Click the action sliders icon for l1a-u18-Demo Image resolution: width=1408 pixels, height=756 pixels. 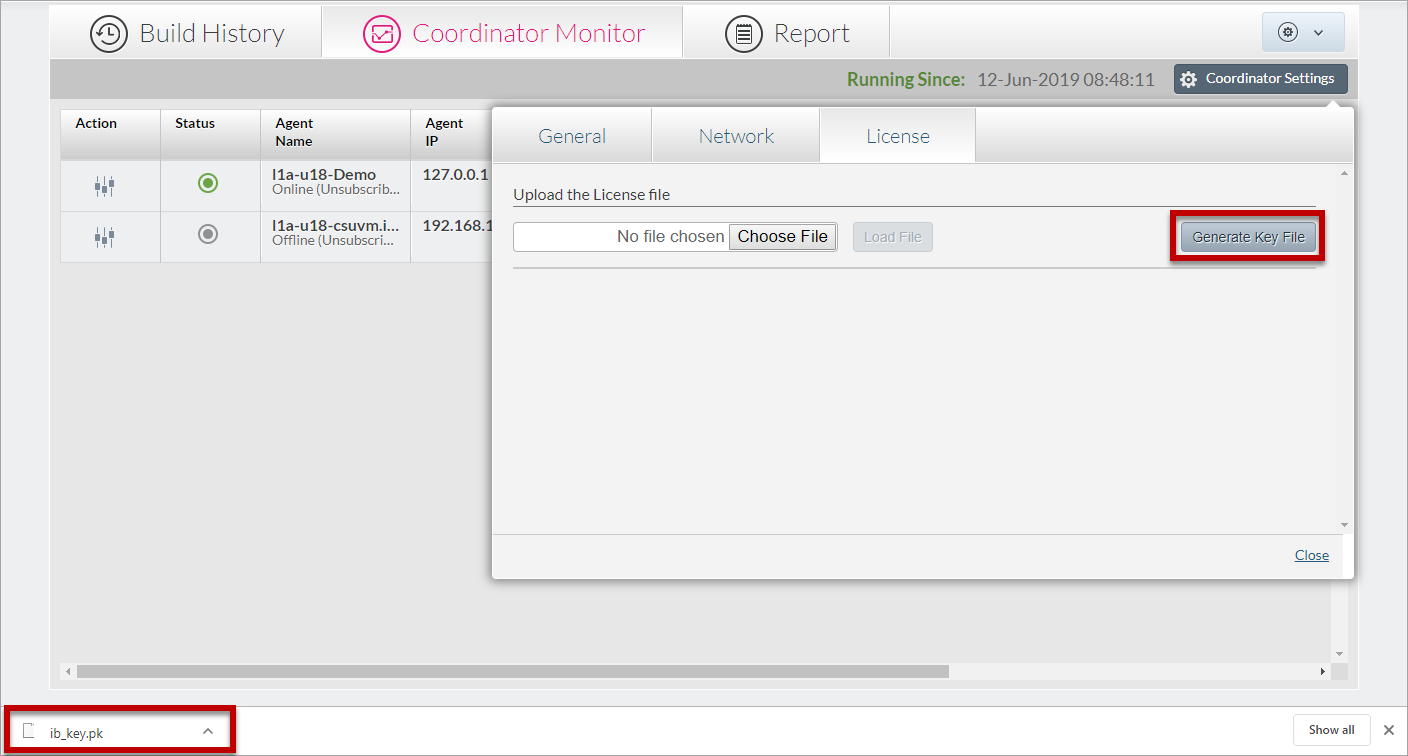(x=105, y=185)
